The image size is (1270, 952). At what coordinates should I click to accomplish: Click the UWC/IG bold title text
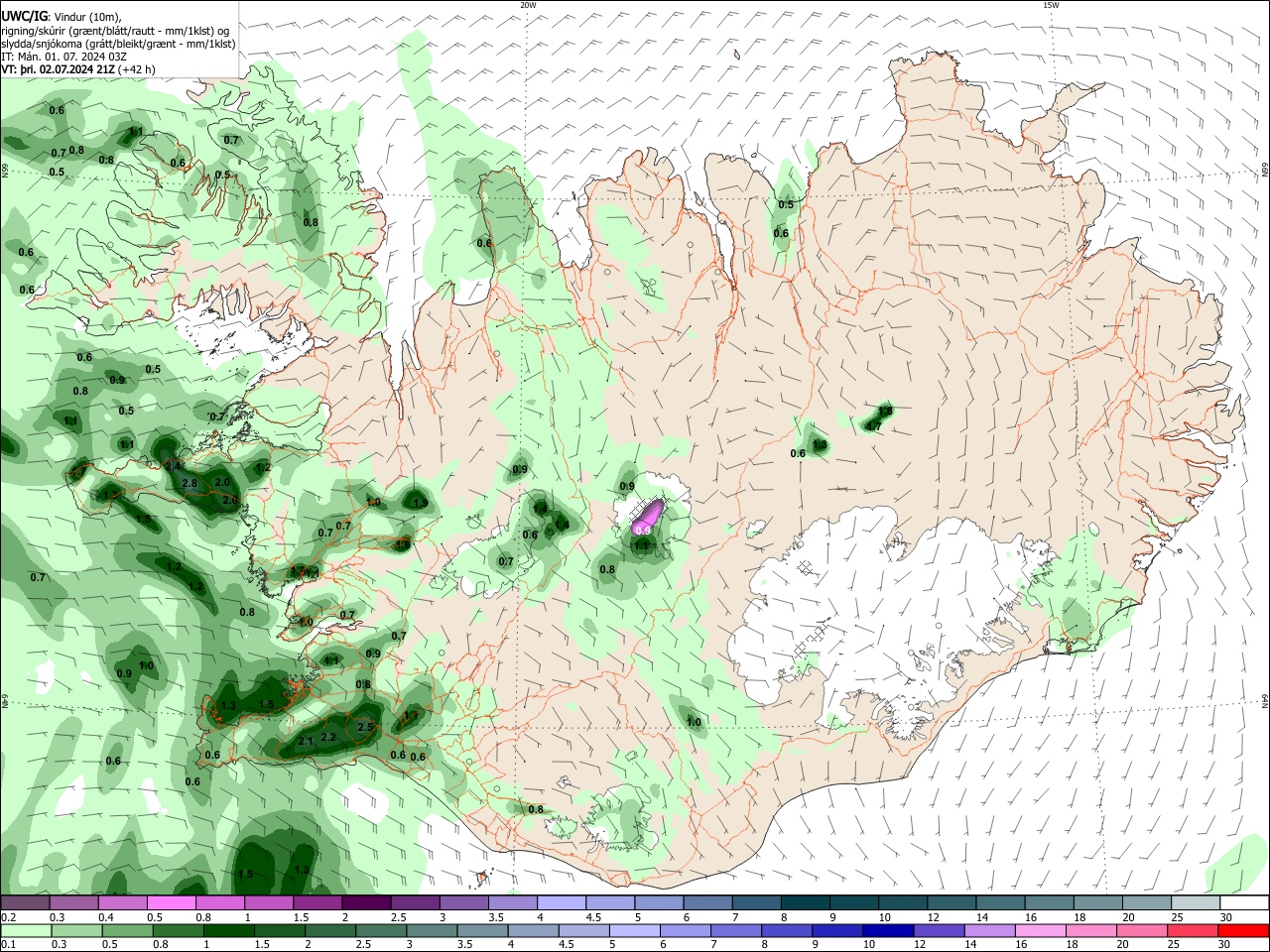click(24, 17)
